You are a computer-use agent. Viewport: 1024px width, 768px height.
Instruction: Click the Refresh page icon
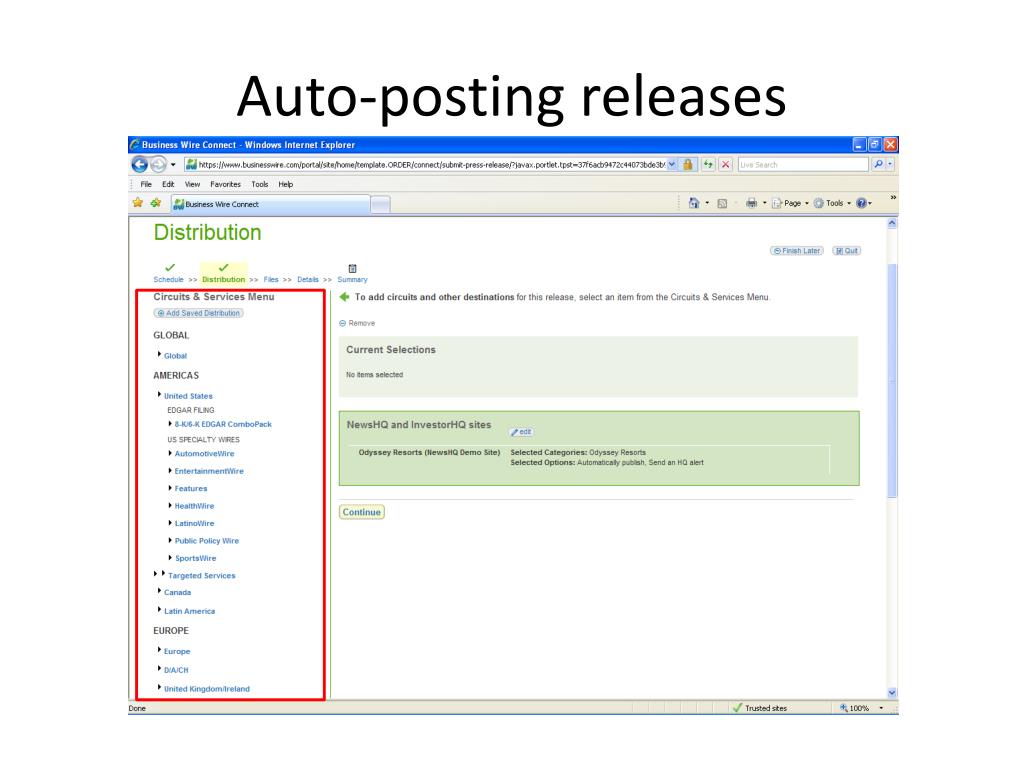coord(708,165)
